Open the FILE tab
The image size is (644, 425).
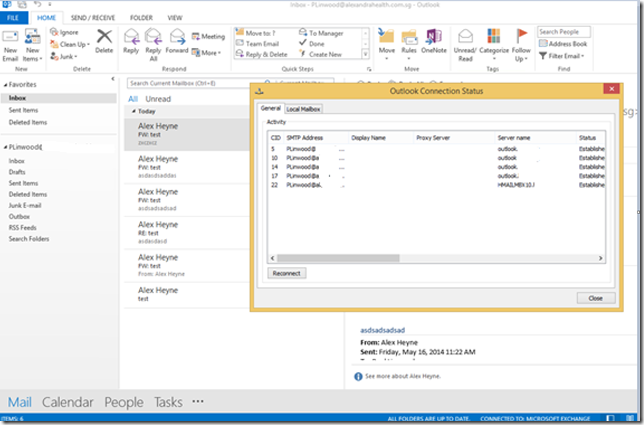tap(13, 18)
